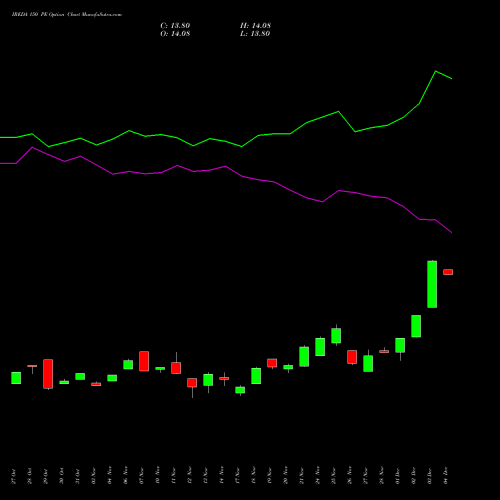The image size is (500, 500).
Task: Click the tallest green candlestick
Action: pos(432,284)
